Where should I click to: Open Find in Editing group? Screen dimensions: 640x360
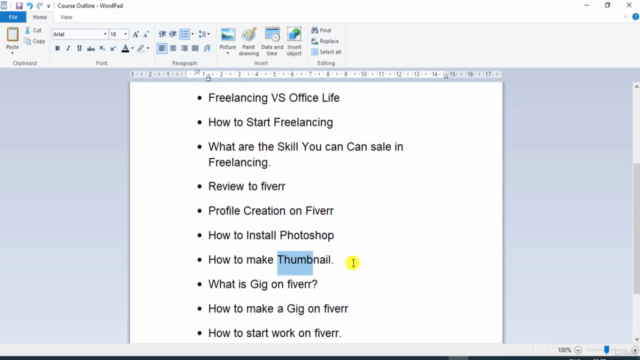[x=321, y=30]
